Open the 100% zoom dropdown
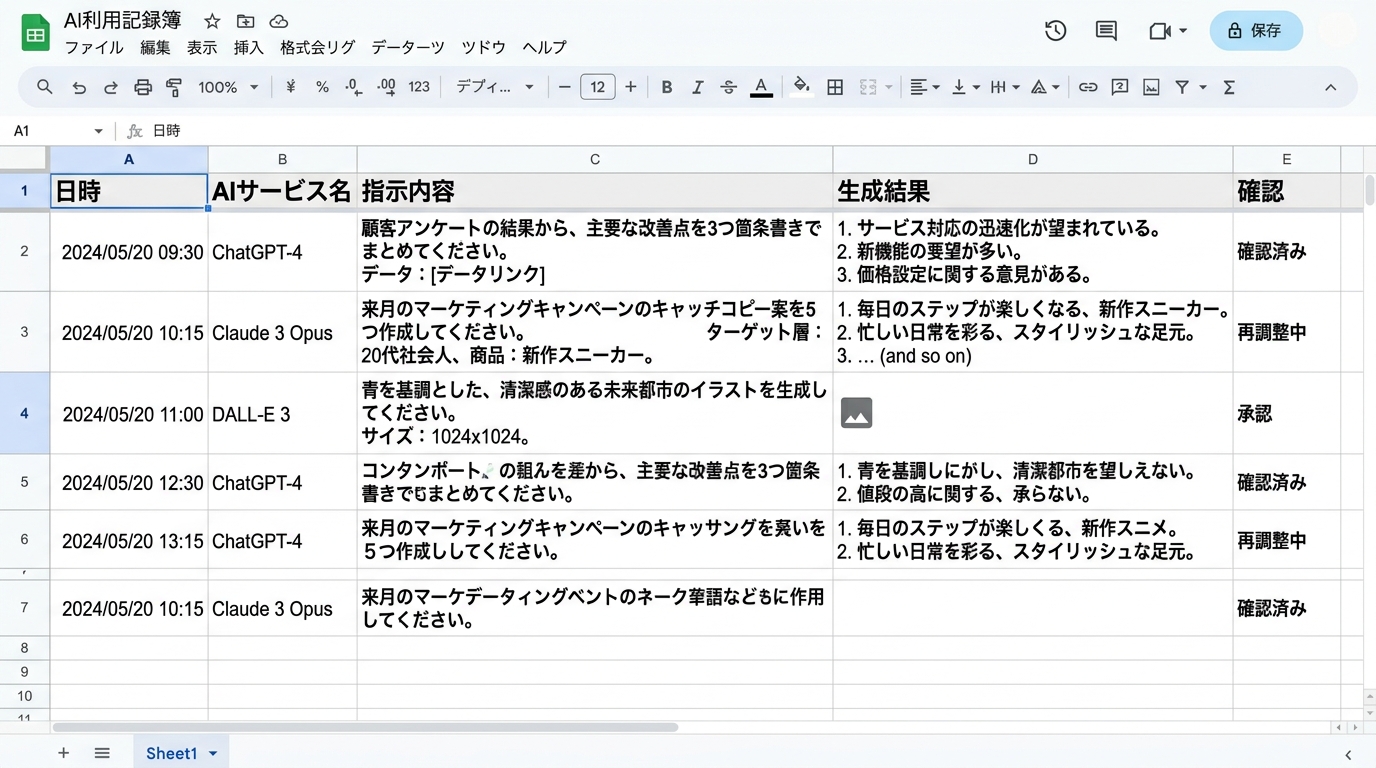Image resolution: width=1376 pixels, height=768 pixels. (228, 88)
